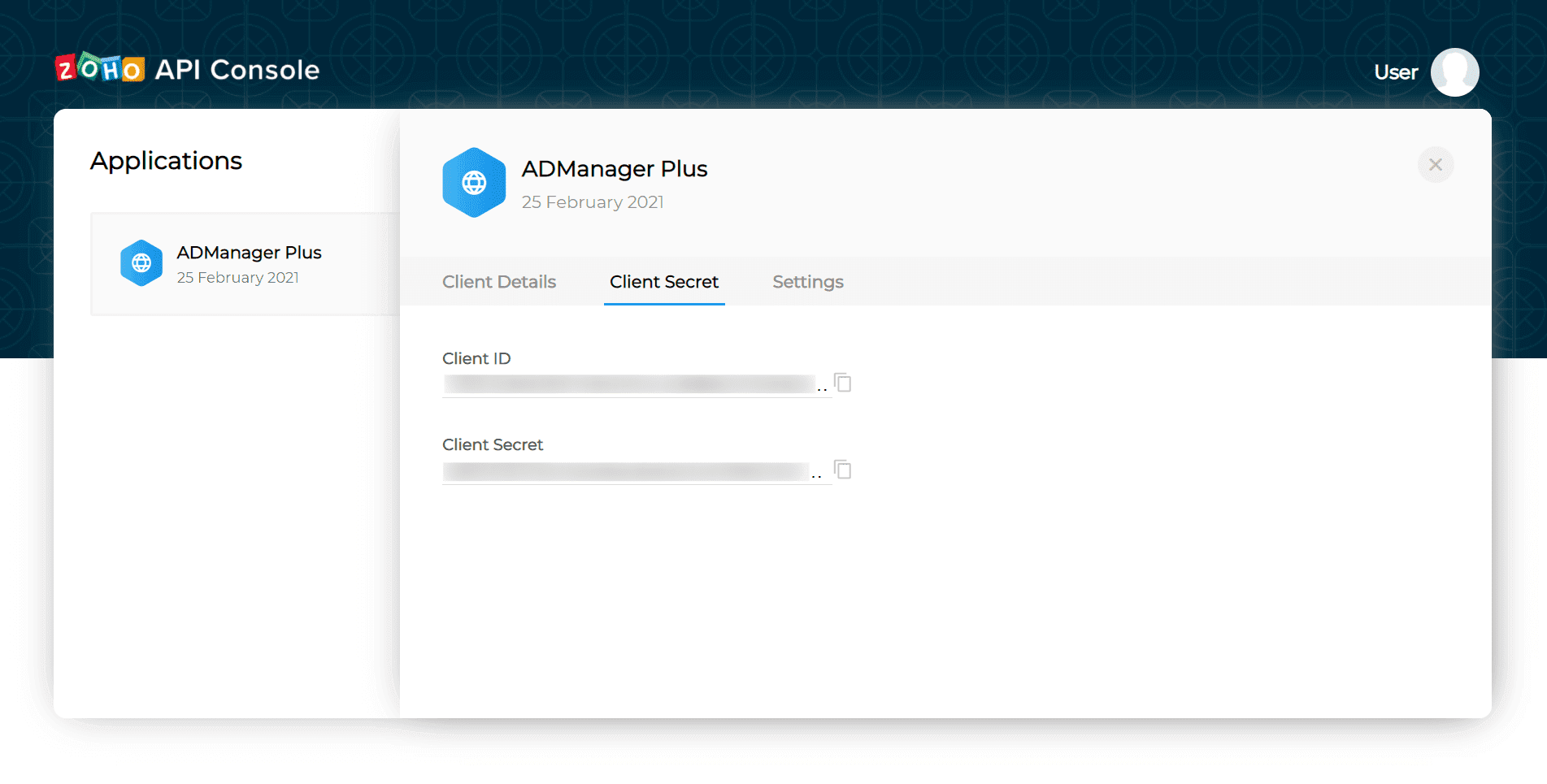Click the globe icon in Applications list
Viewport: 1547px width, 784px height.
141,263
